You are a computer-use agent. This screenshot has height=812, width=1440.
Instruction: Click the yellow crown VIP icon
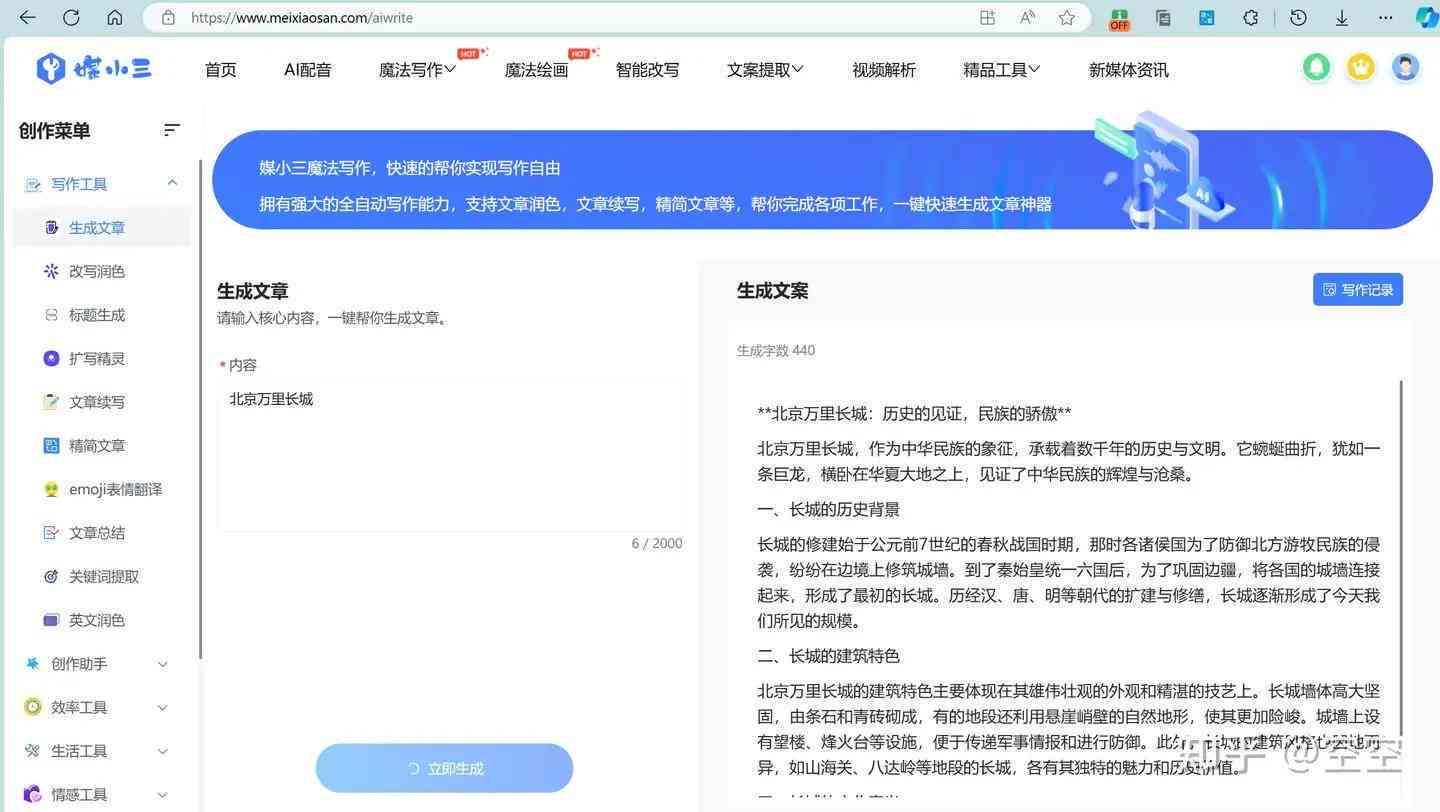1360,68
